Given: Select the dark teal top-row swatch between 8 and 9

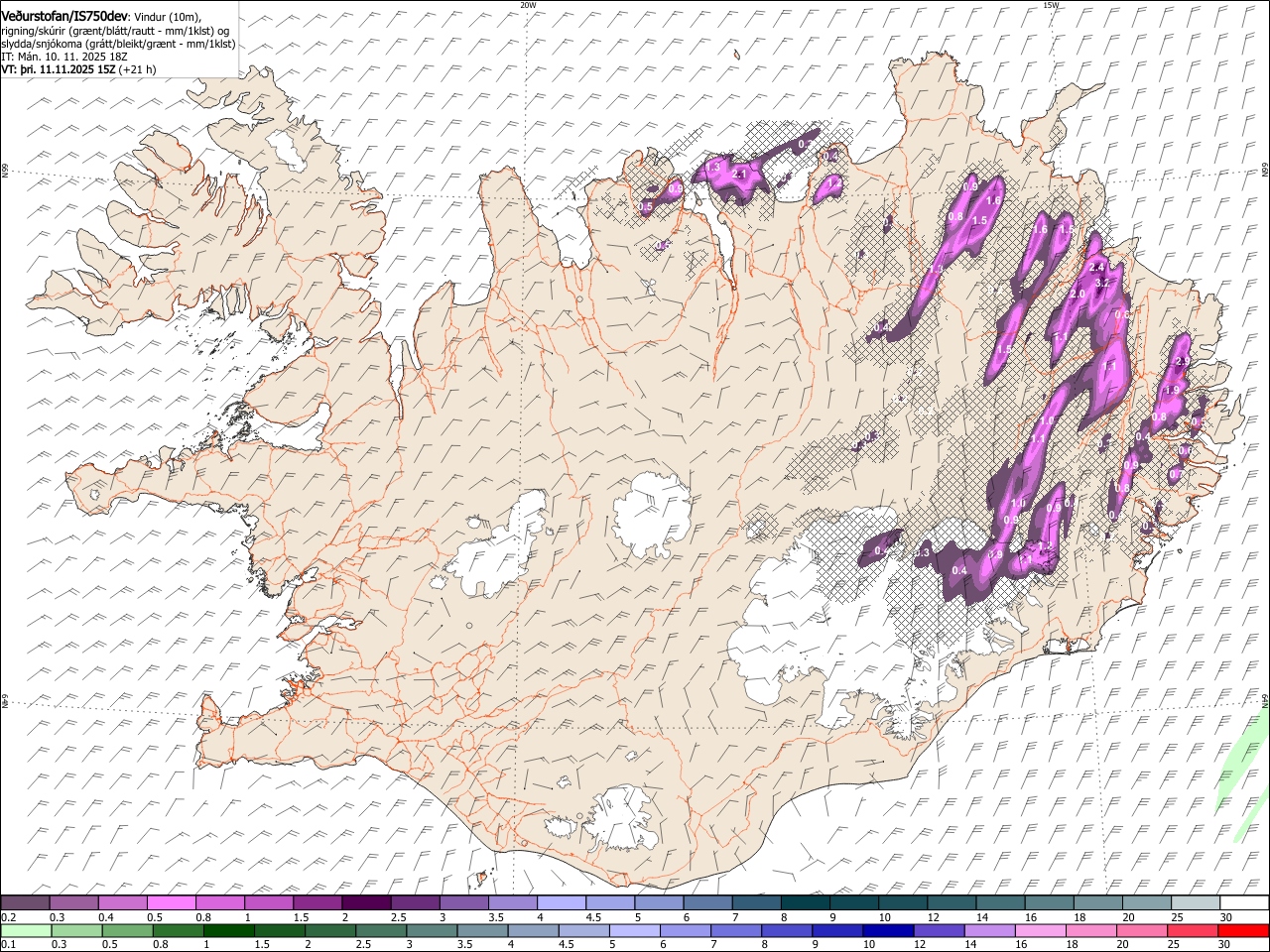Looking at the screenshot, I should pyautogui.click(x=804, y=902).
